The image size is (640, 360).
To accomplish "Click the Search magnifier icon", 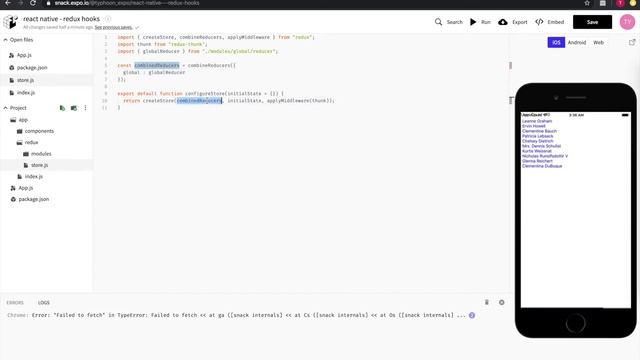I will [x=438, y=22].
